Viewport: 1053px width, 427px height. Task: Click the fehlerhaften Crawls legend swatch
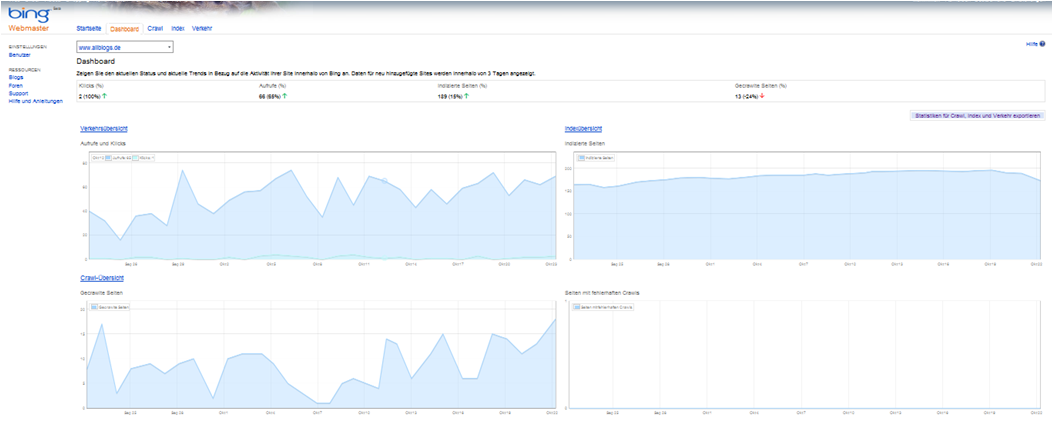tap(577, 307)
